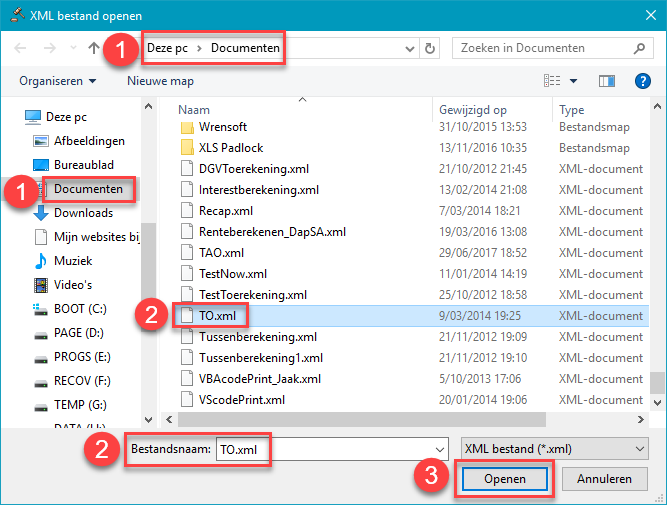
Task: Sort by Gewijzigd op column header
Action: point(473,110)
